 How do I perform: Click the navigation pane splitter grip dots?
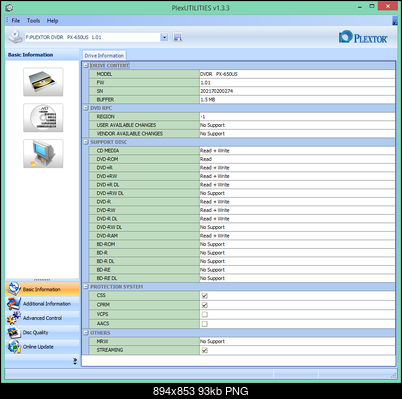(42, 280)
